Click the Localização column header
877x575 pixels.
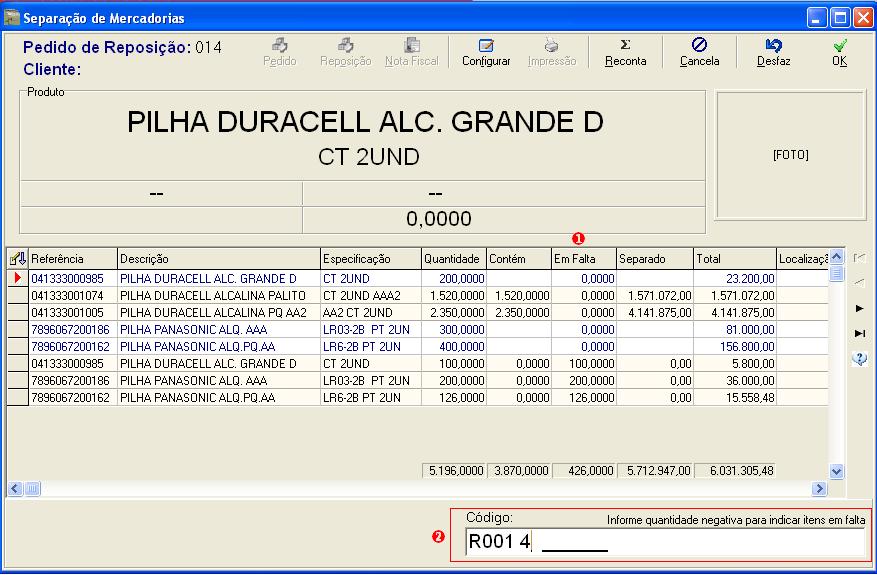[x=803, y=258]
